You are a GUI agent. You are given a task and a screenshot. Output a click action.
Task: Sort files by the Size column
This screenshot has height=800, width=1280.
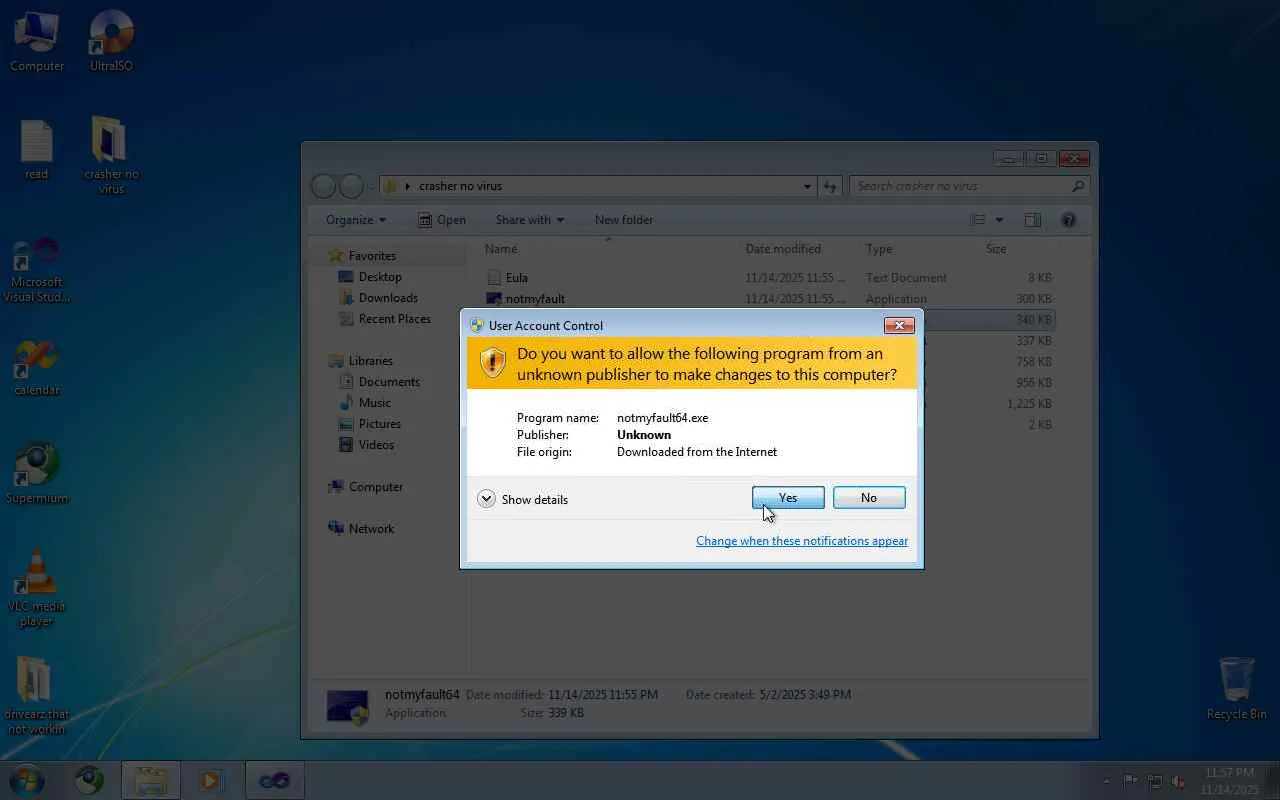[x=1018, y=249]
